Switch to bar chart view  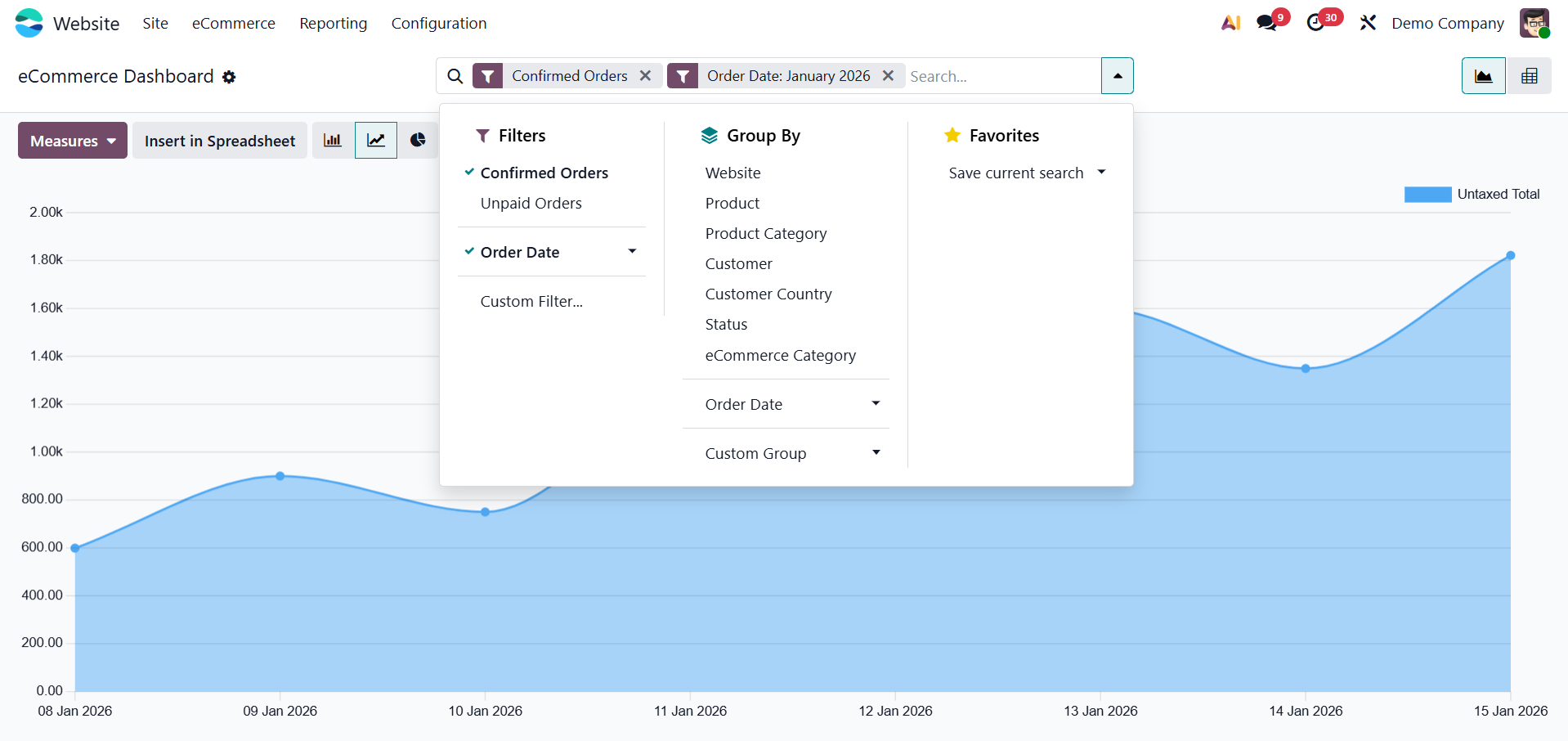click(333, 141)
